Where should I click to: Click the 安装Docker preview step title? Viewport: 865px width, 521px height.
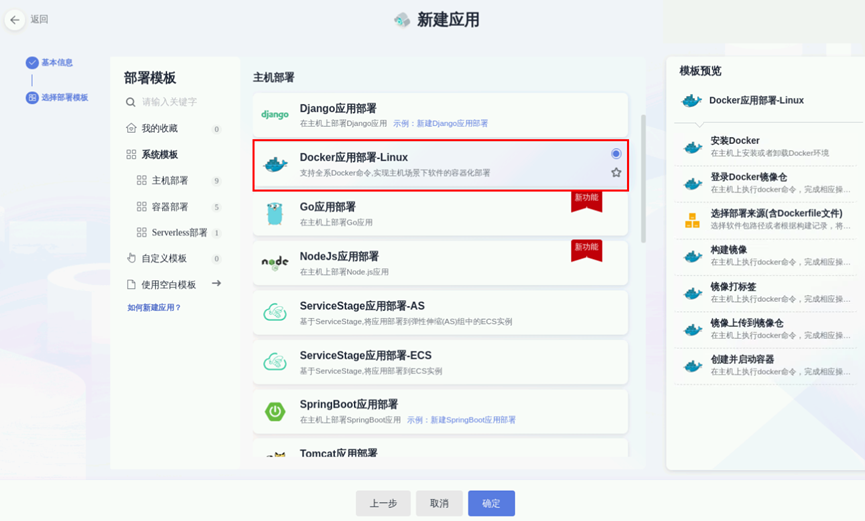point(735,141)
